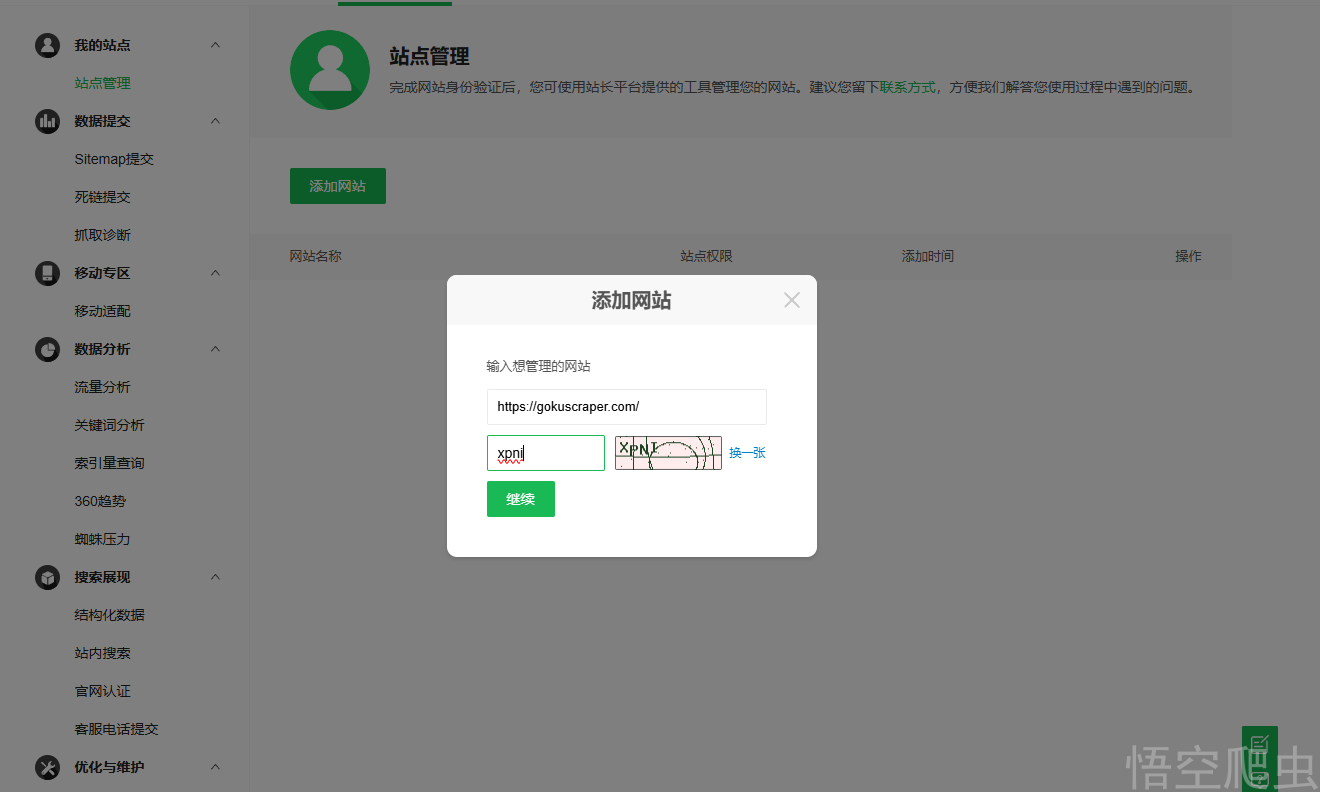Image resolution: width=1320 pixels, height=792 pixels.
Task: Click the 数据分析 pie chart icon
Action: coord(47,349)
